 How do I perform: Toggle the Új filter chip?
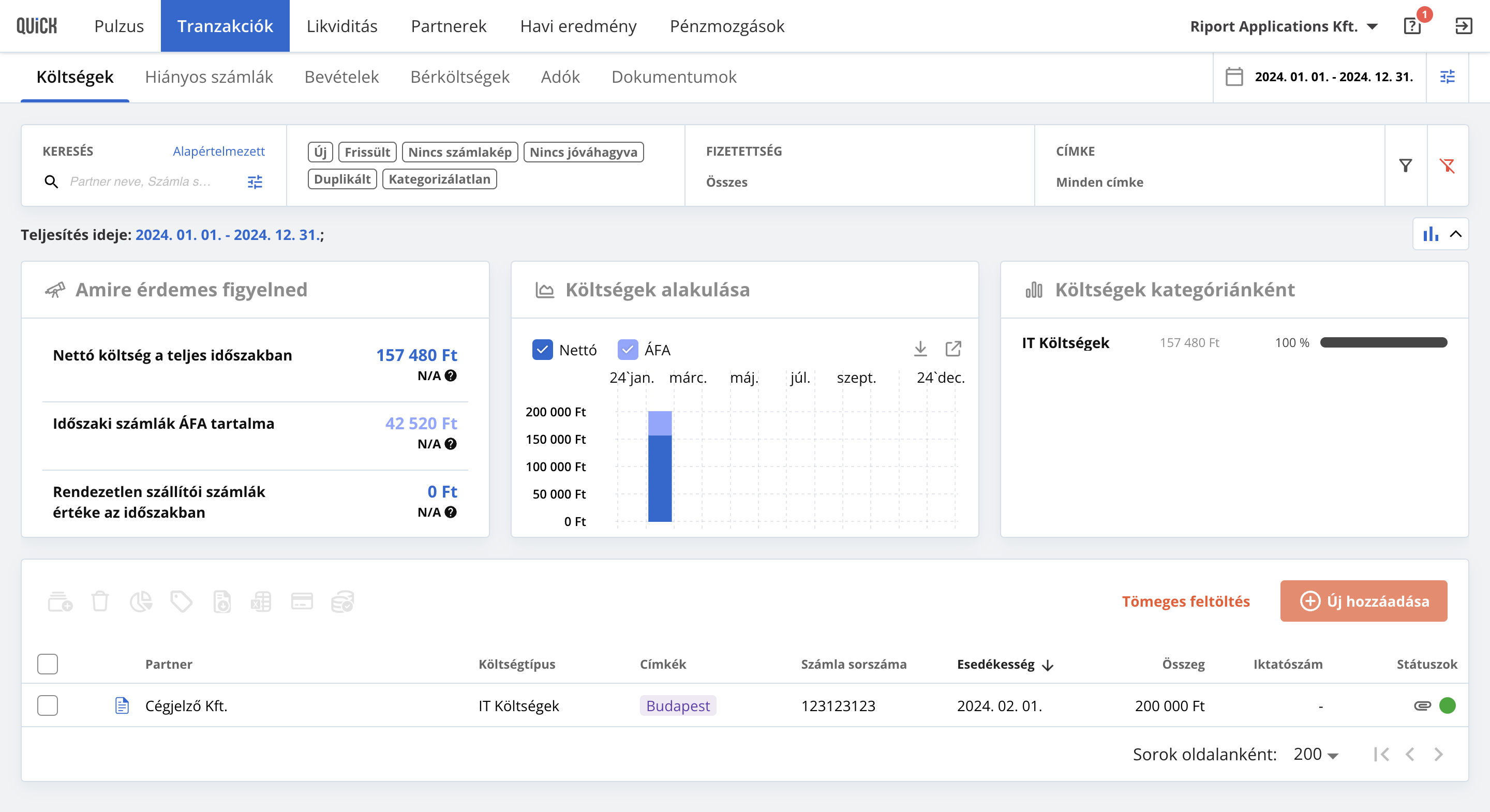click(x=320, y=152)
